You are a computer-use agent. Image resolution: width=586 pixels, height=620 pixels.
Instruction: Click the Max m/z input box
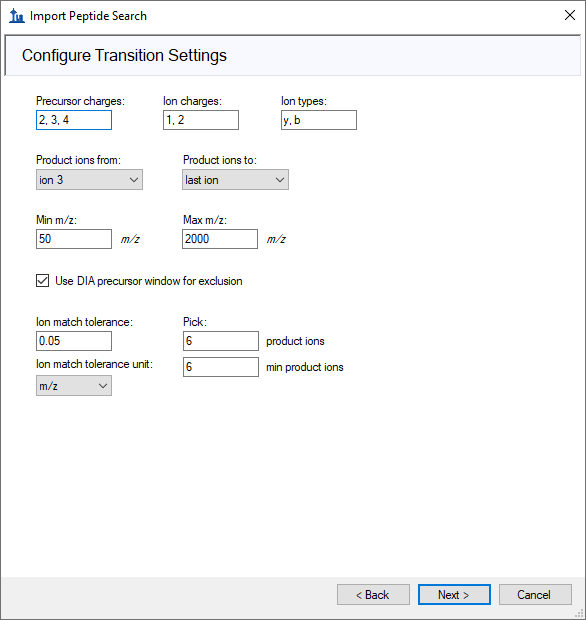(220, 239)
